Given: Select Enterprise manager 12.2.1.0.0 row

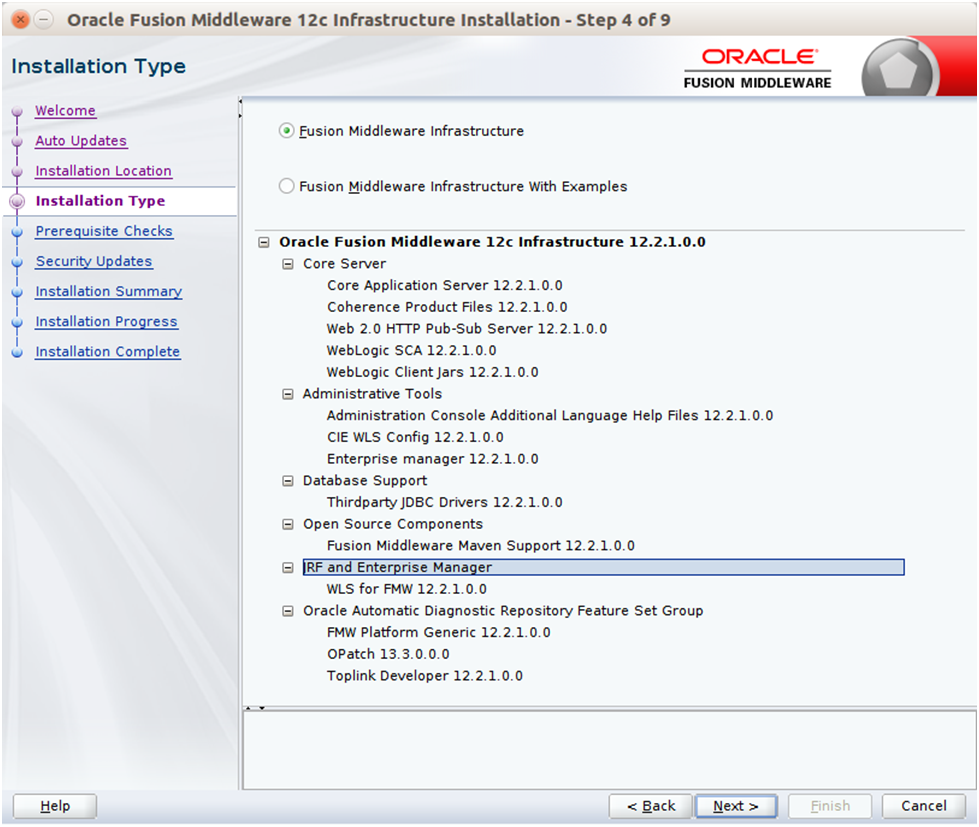Looking at the screenshot, I should click(432, 459).
